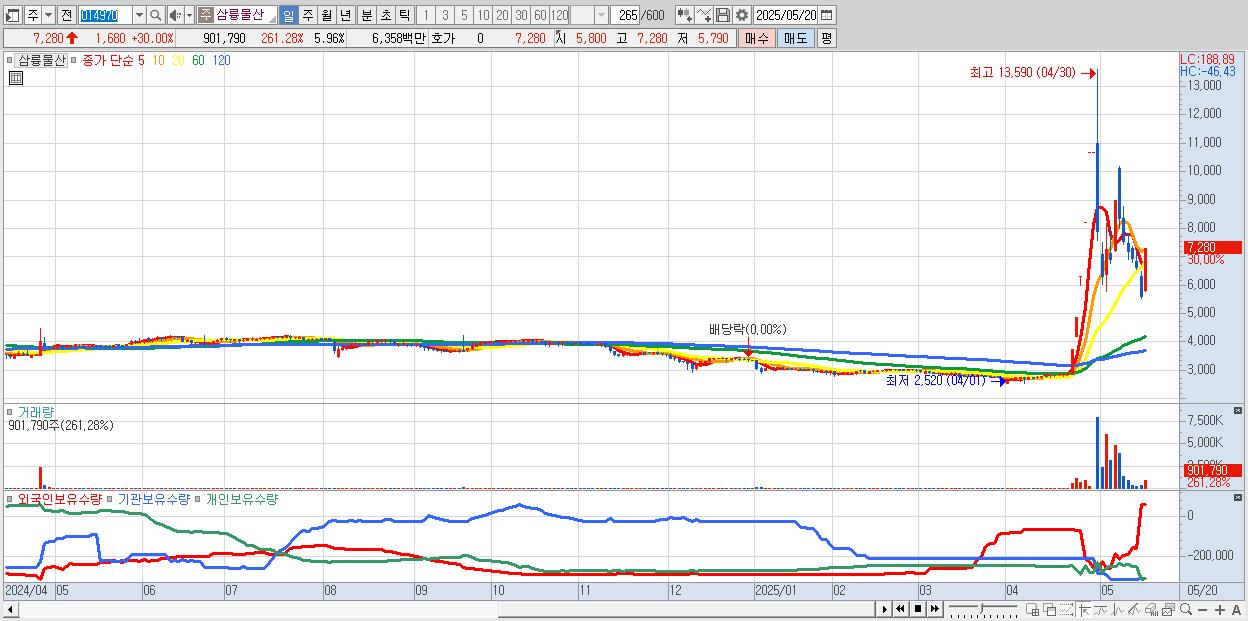Click the zigzag wave analysis icon at the bottom
Image resolution: width=1248 pixels, height=621 pixels.
point(1118,609)
